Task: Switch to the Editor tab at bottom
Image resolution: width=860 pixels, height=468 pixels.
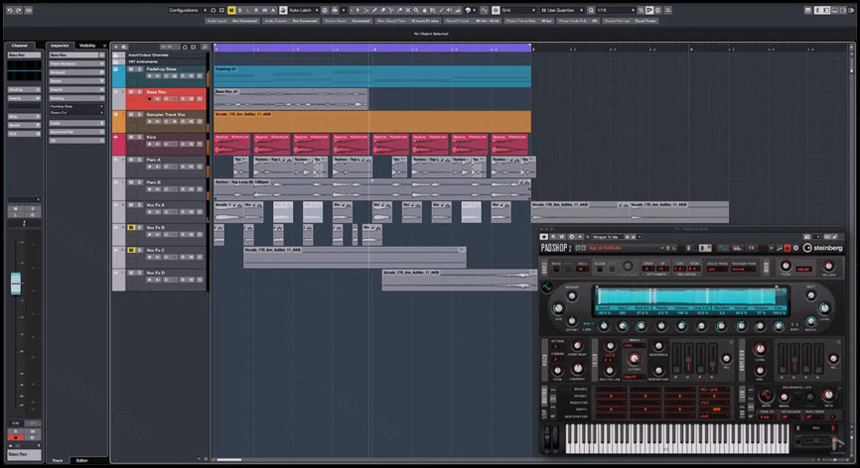Action: (x=82, y=460)
